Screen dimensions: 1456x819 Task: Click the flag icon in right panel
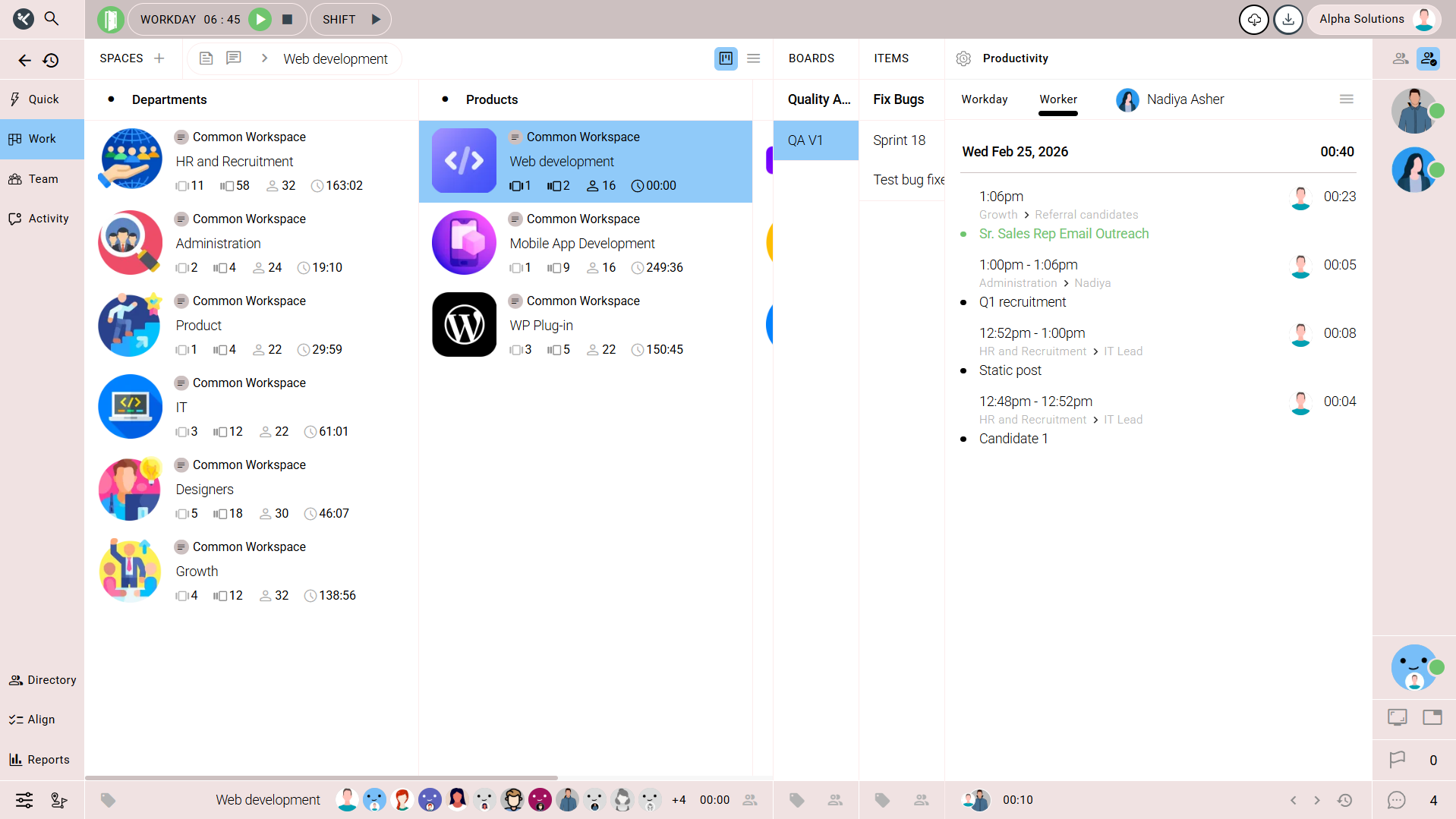click(1397, 760)
